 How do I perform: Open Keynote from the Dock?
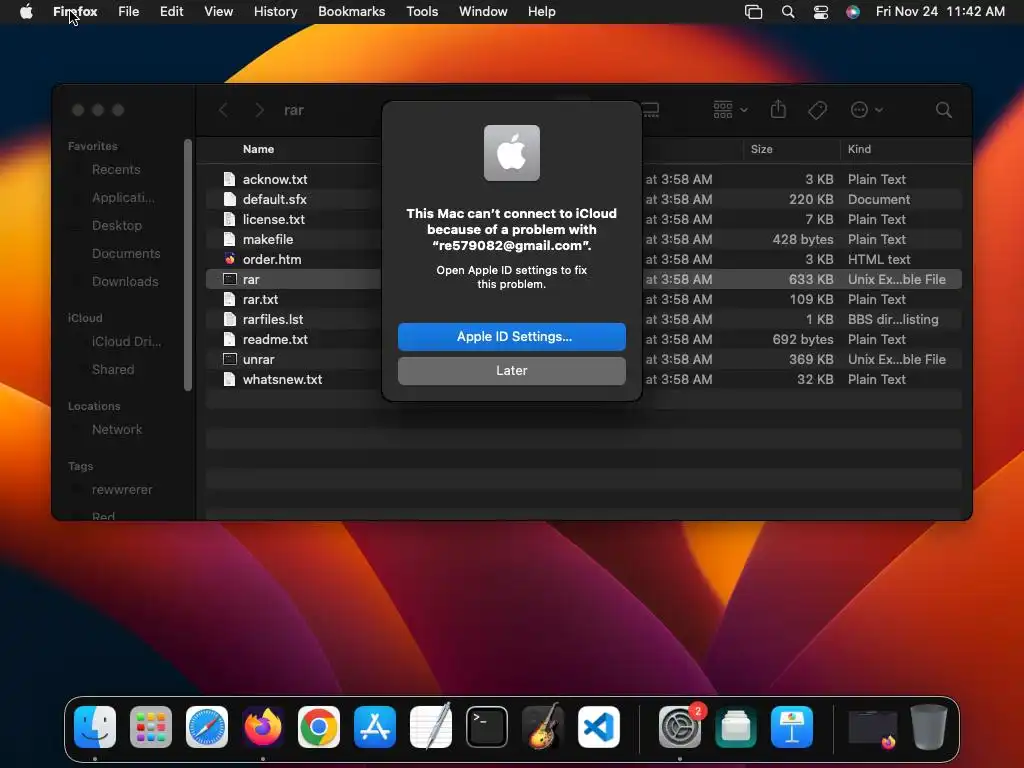(x=792, y=727)
